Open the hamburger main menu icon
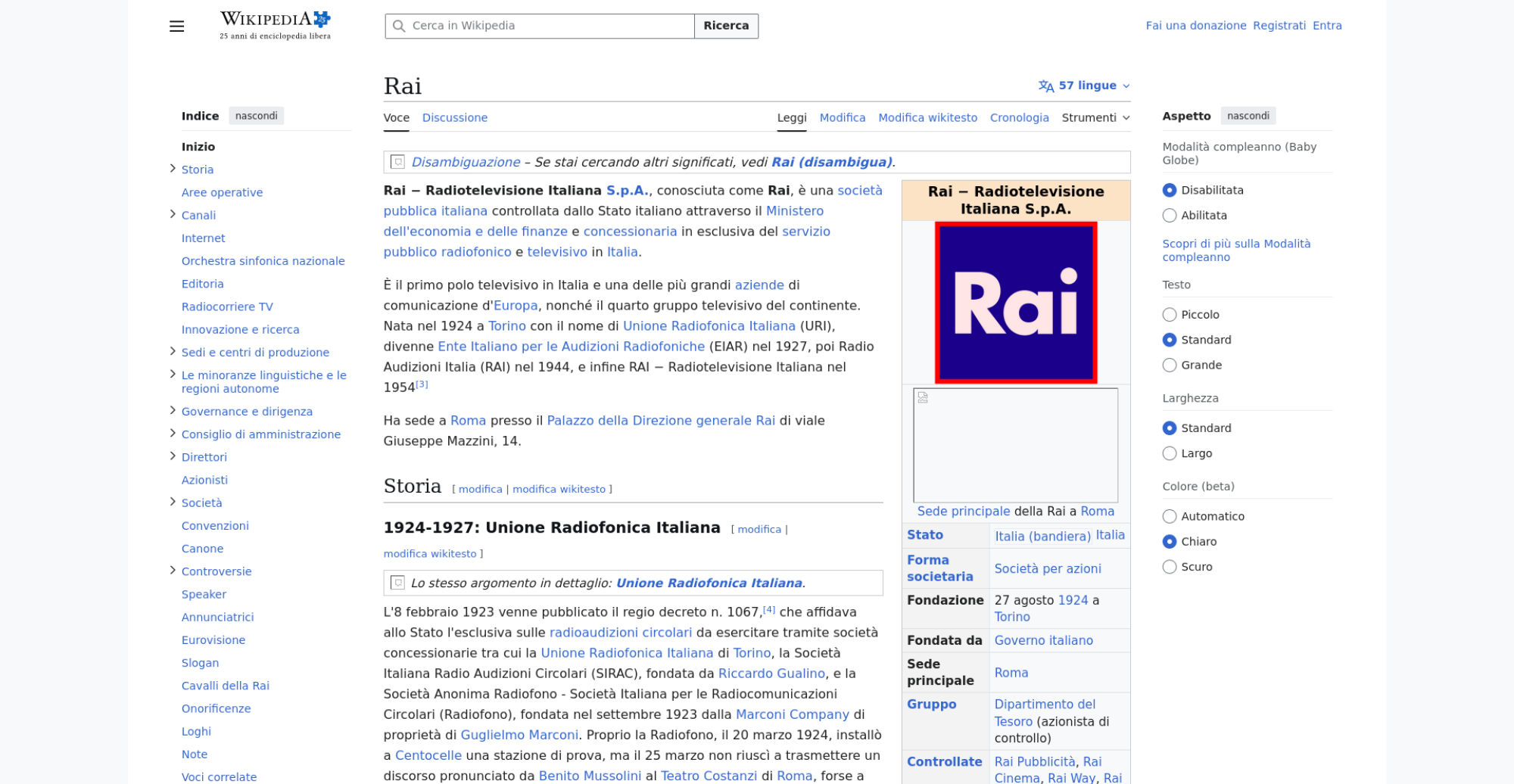Viewport: 1514px width, 784px height. [x=176, y=26]
